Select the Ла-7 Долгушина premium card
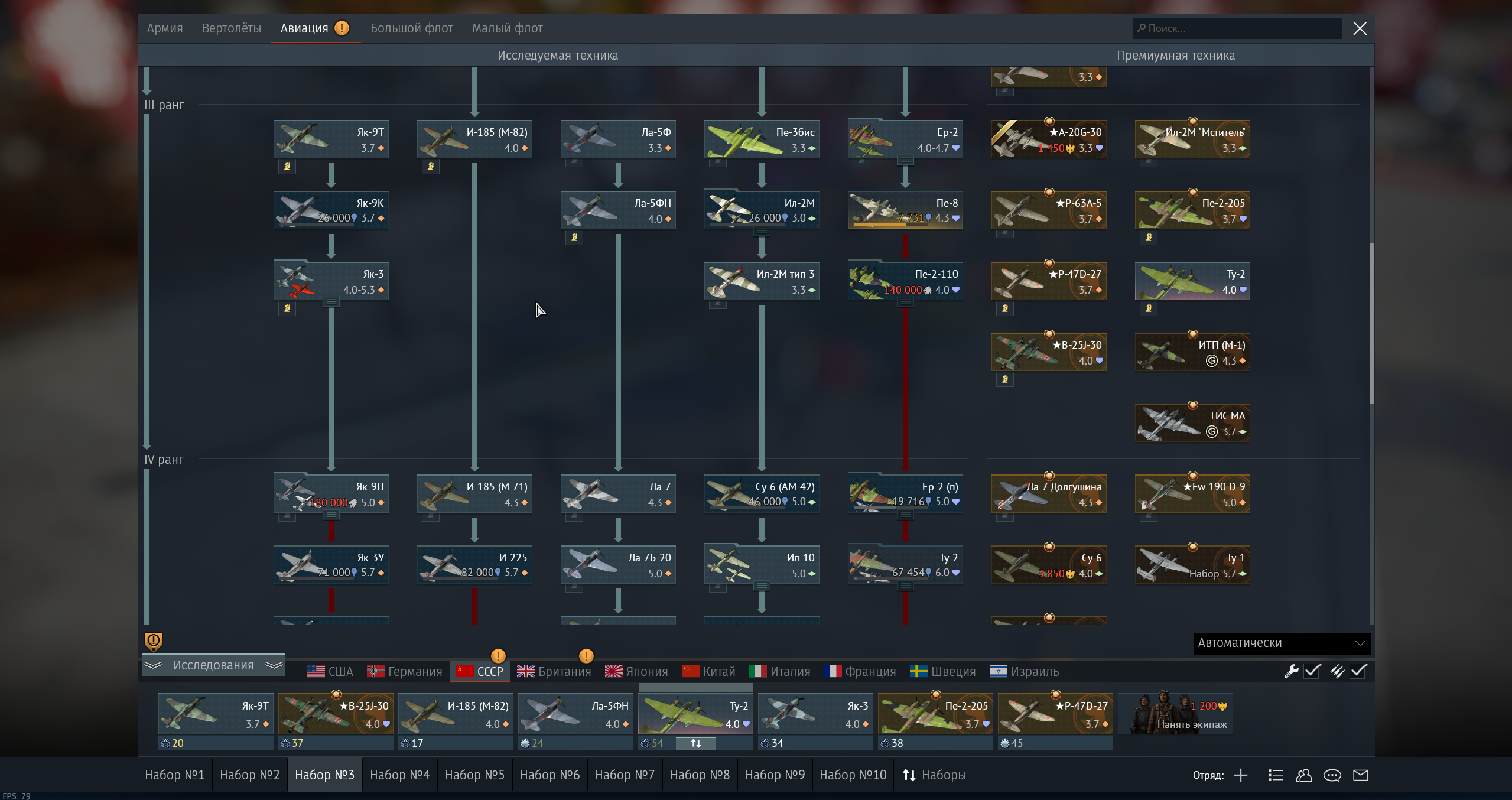This screenshot has width=1512, height=800. coord(1049,493)
